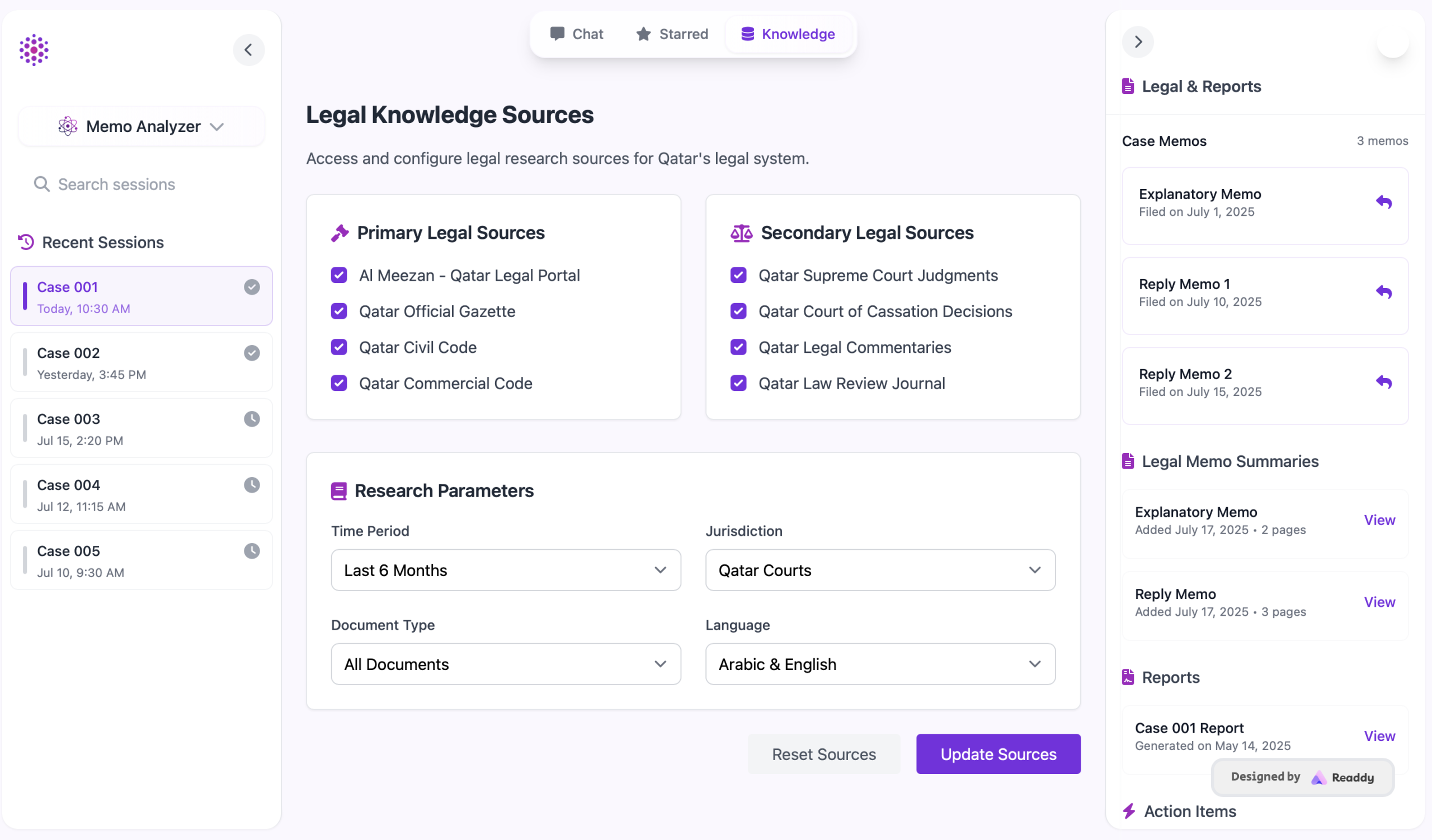View the Case 001 Report
The width and height of the screenshot is (1432, 840).
coord(1379,736)
